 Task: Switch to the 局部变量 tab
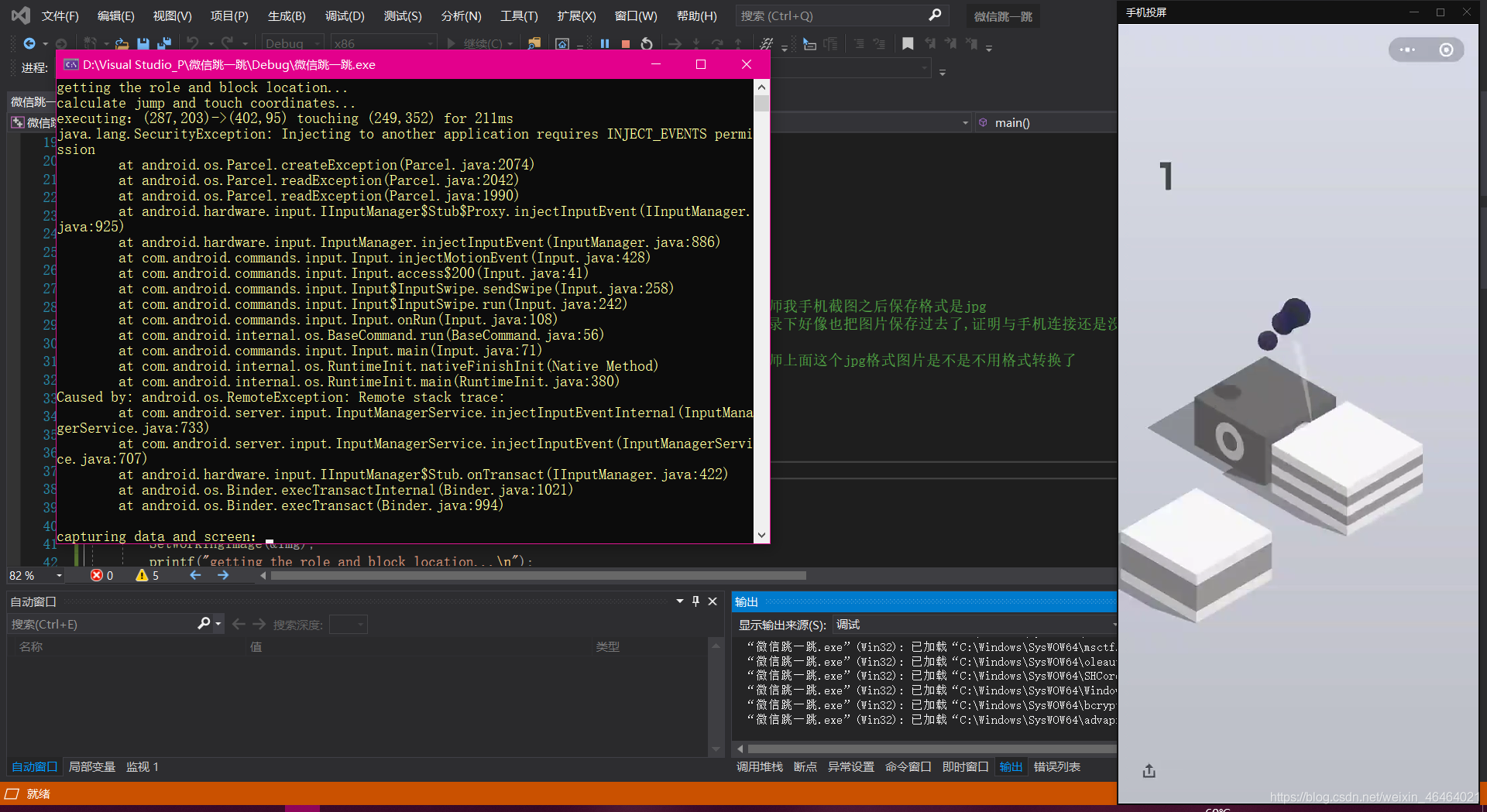coord(92,766)
